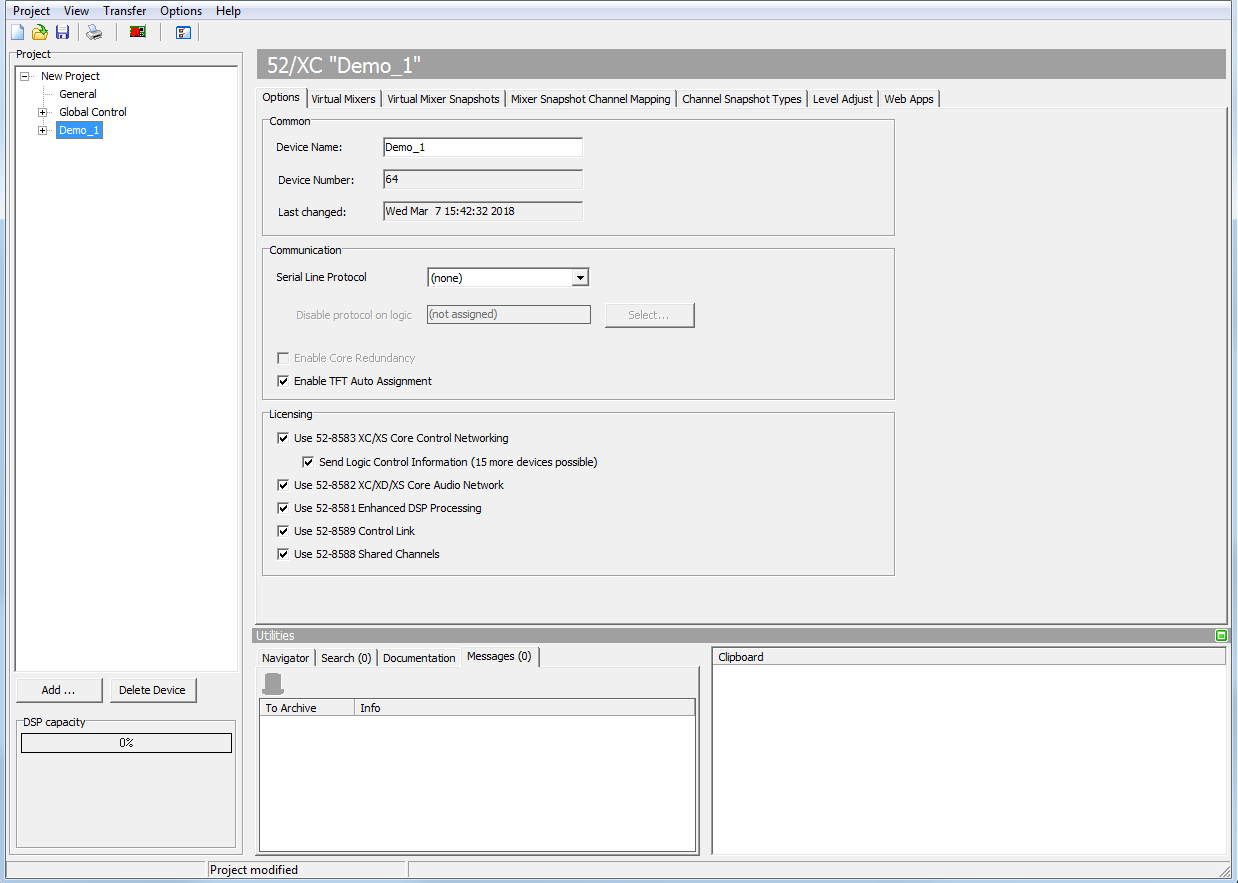Image resolution: width=1238 pixels, height=883 pixels.
Task: Open the Serial Line Protocol dropdown
Action: point(580,277)
